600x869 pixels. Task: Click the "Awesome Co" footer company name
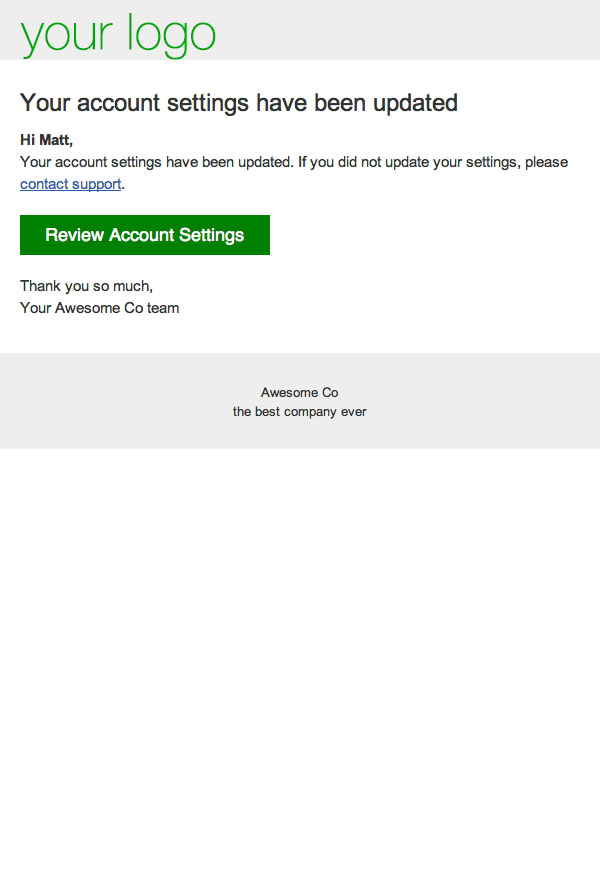coord(299,393)
